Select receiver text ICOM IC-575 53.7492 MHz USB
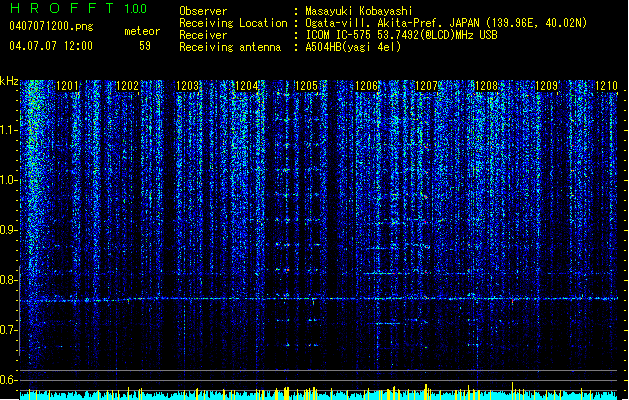The height and width of the screenshot is (400, 629). 401,35
